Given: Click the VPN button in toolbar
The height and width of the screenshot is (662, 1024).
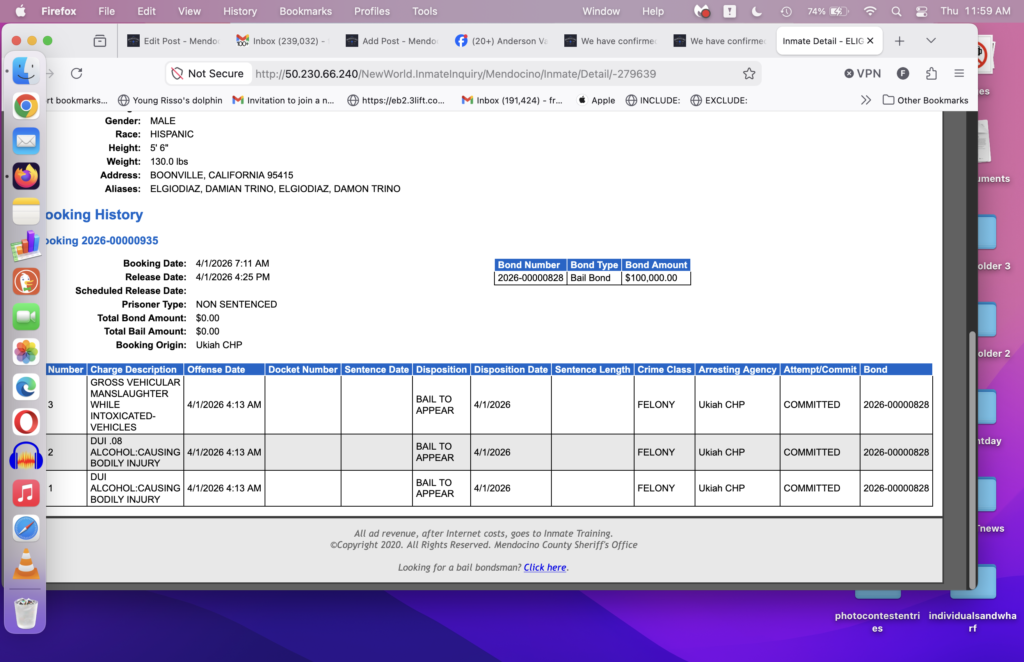Looking at the screenshot, I should (862, 74).
